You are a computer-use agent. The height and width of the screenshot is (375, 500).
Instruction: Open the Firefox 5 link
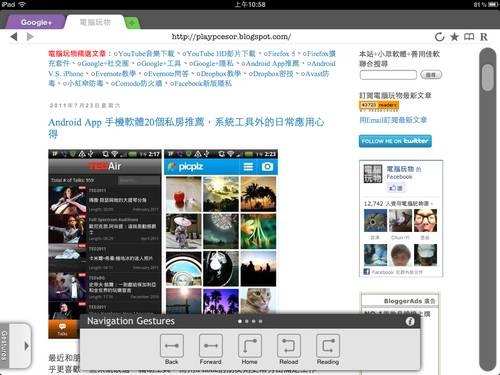[279, 53]
